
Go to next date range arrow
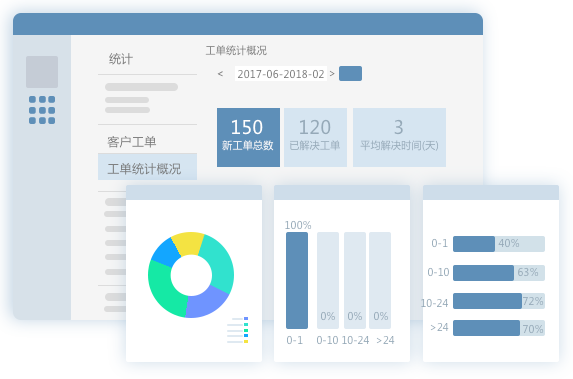pos(332,74)
